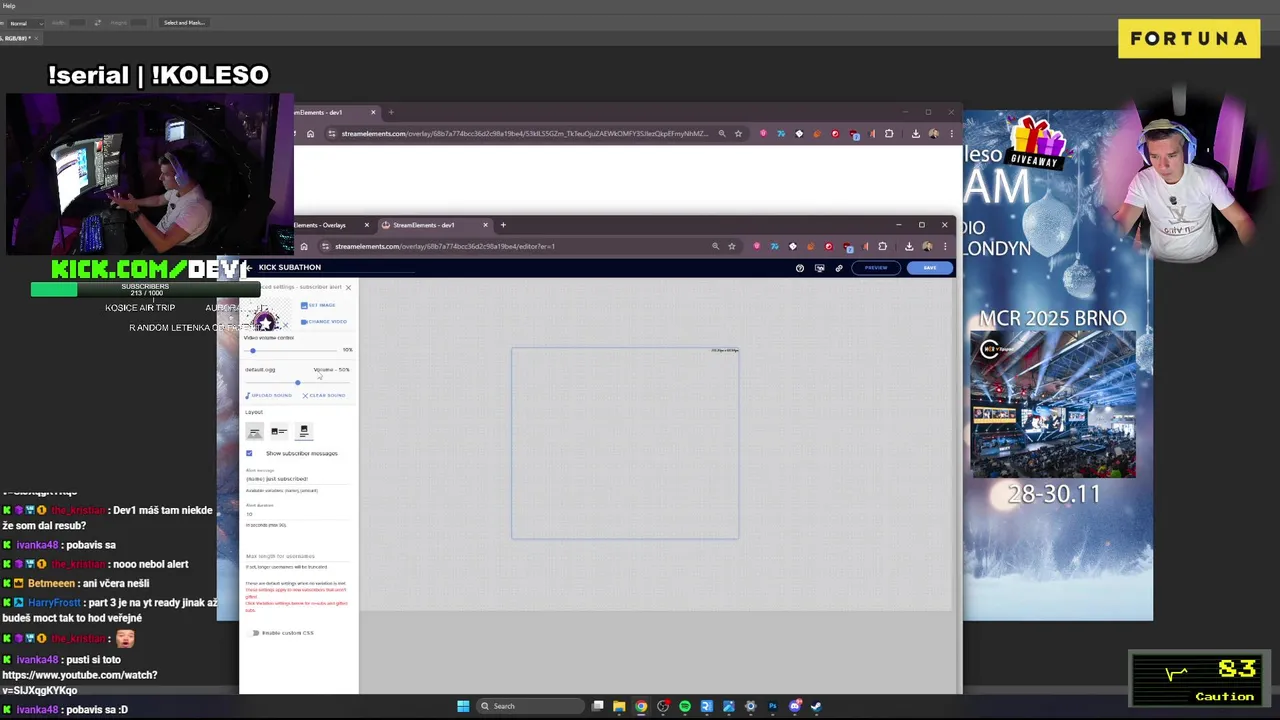1280x720 pixels.
Task: Toggle Show subscriber messages checkbox
Action: tap(249, 453)
